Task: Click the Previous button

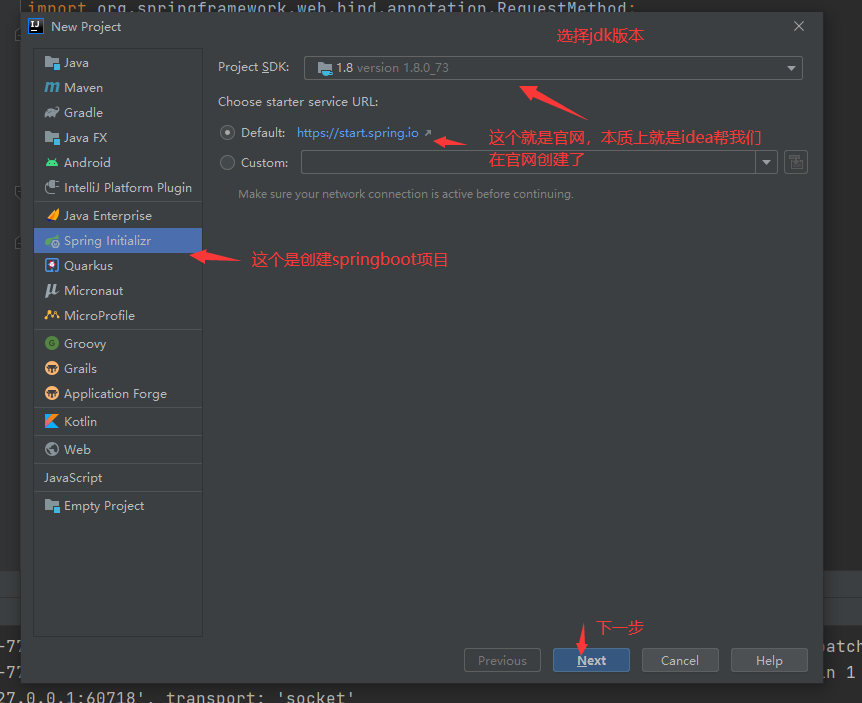Action: tap(502, 660)
